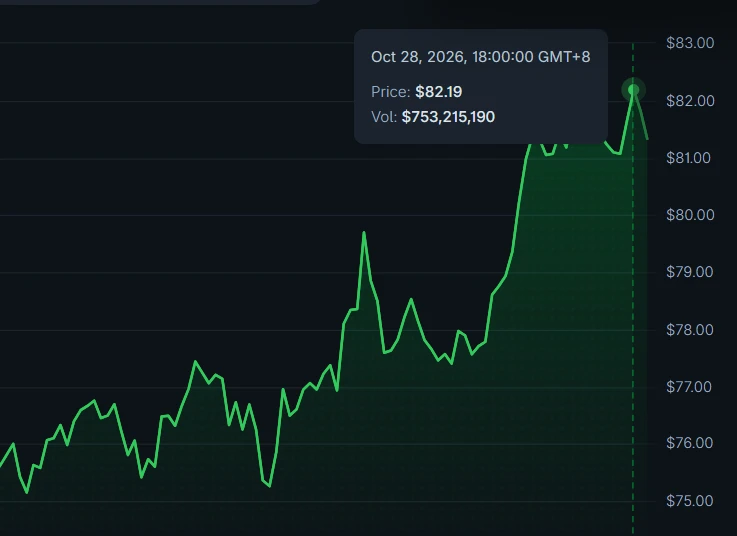Click the $76.00 price axis label
This screenshot has height=536, width=737.
point(690,443)
